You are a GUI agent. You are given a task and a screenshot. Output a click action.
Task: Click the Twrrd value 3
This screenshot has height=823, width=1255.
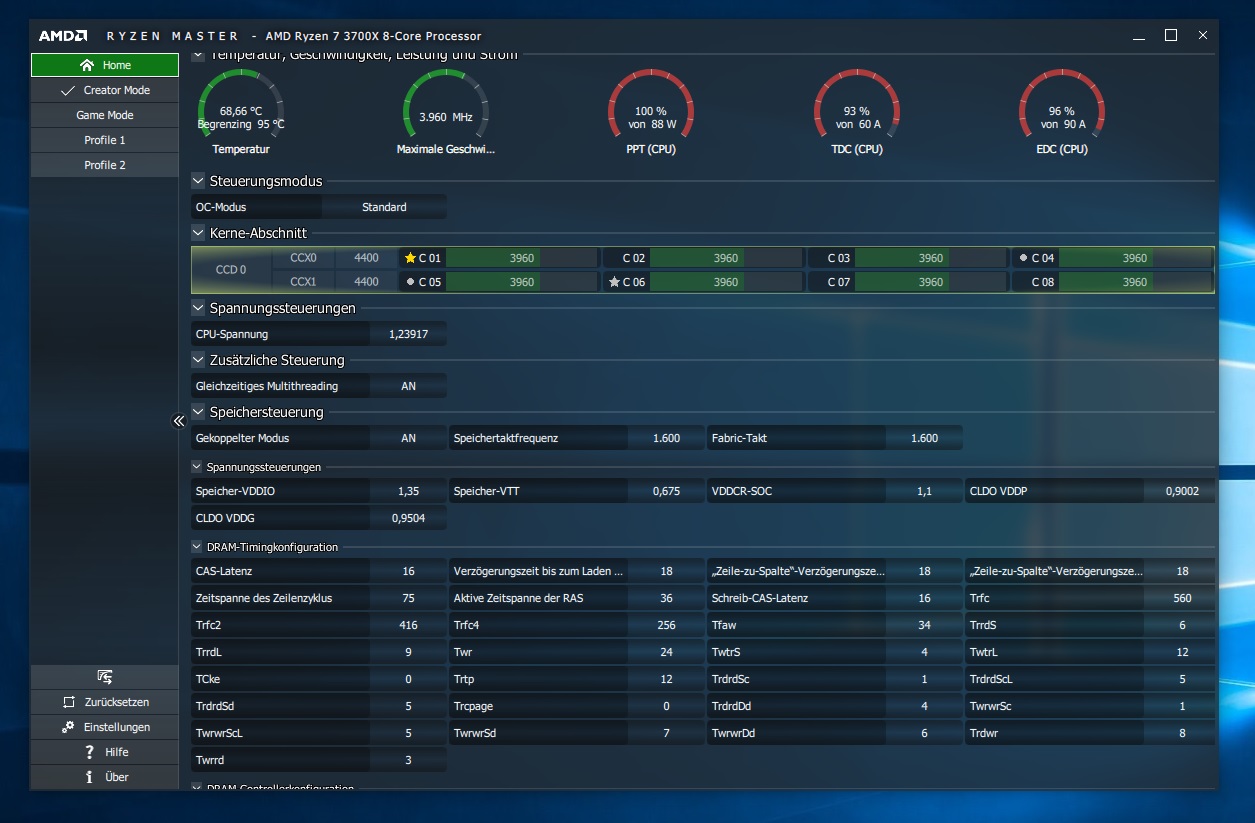[x=408, y=760]
